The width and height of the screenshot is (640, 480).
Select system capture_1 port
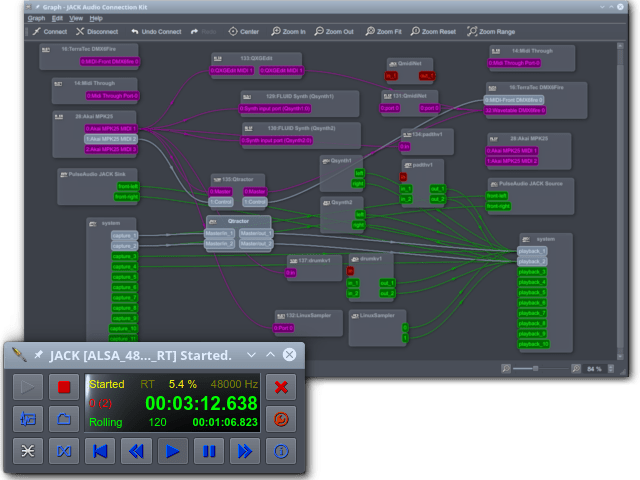pos(124,236)
